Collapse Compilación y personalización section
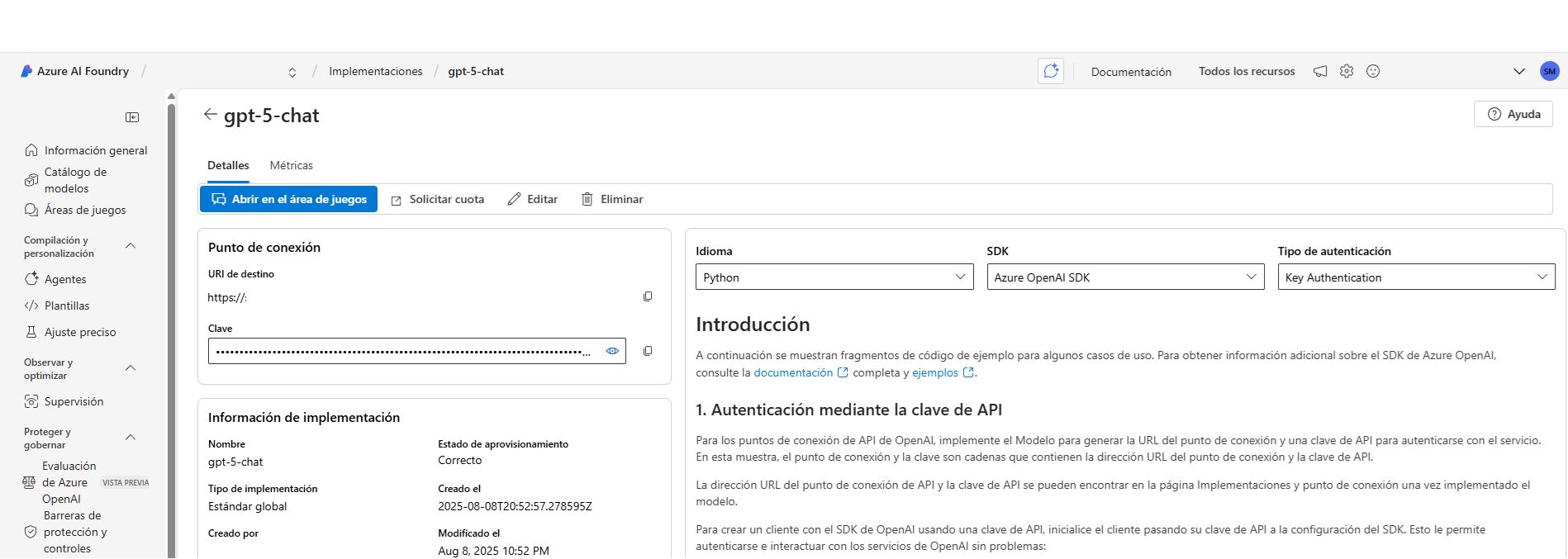 (x=131, y=246)
